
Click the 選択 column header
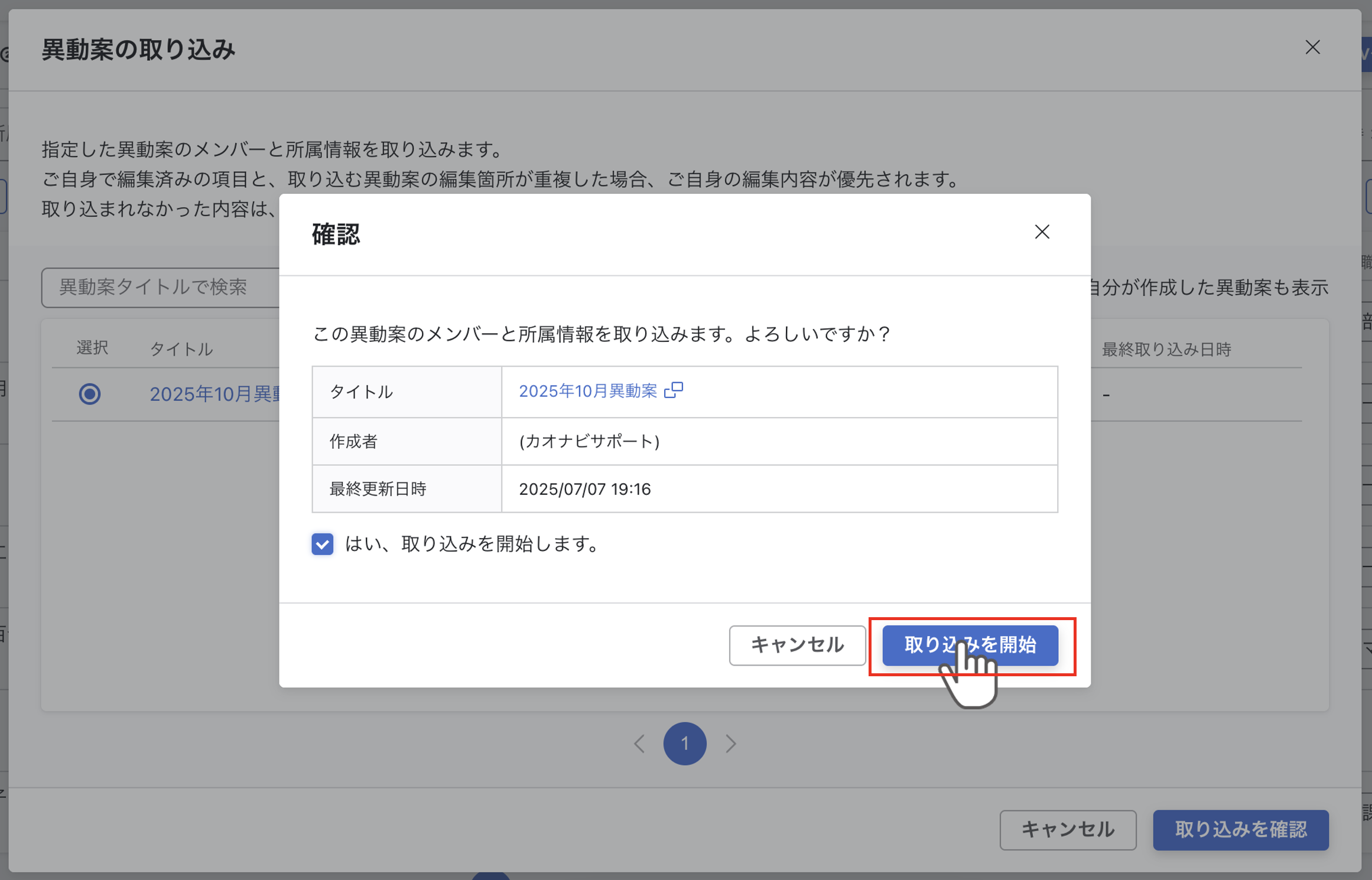point(92,348)
